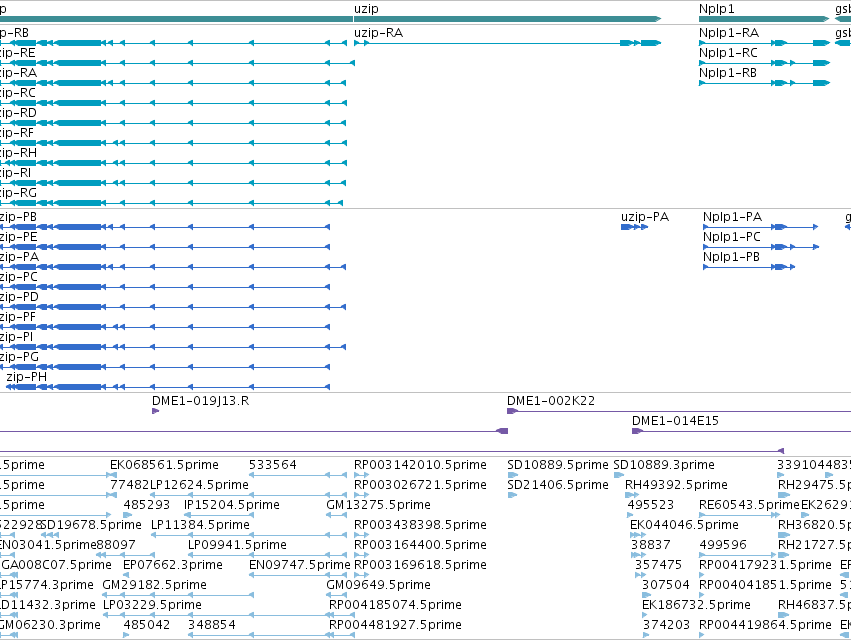The width and height of the screenshot is (851, 640).
Task: Select EST LP03229.5prime
Action: pyautogui.click(x=153, y=605)
